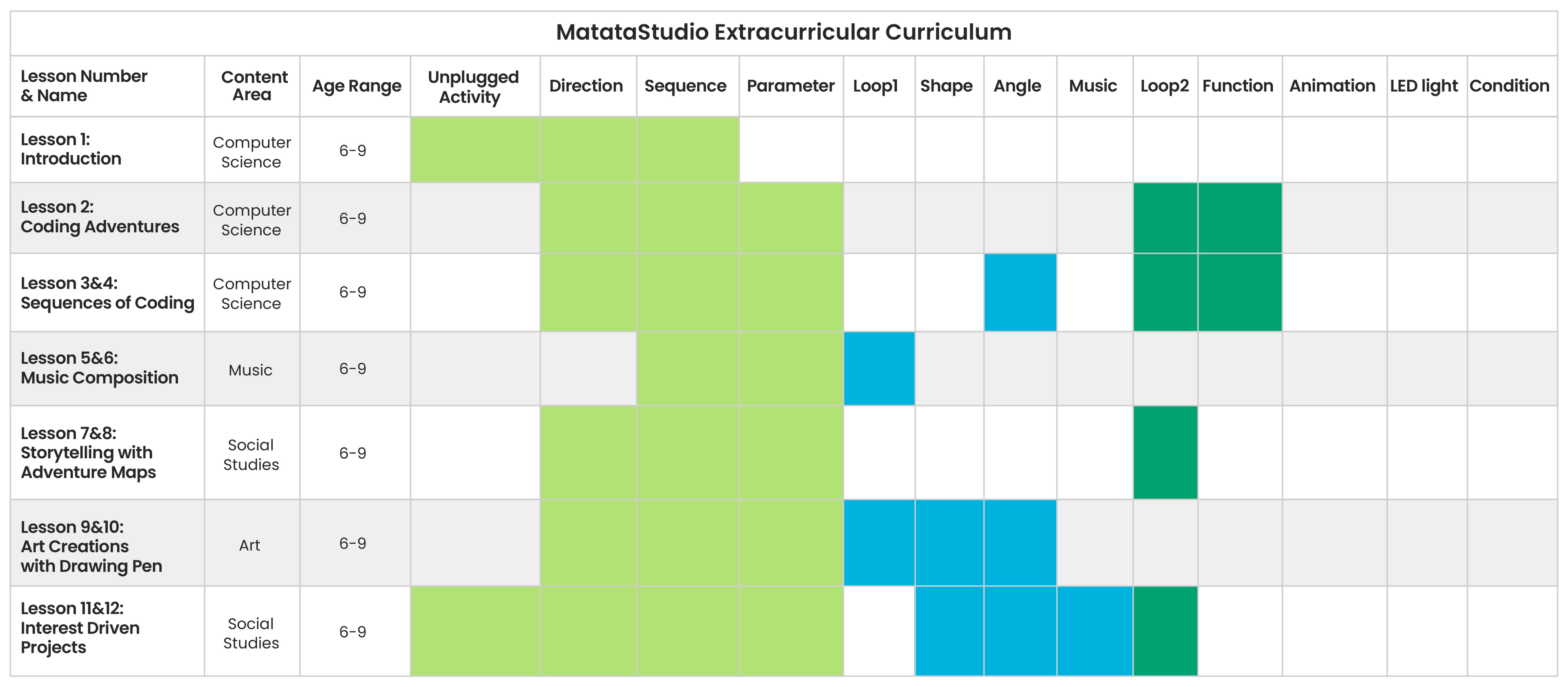
Task: Select Lesson 11&12: Interest Driven Projects label
Action: click(80, 628)
